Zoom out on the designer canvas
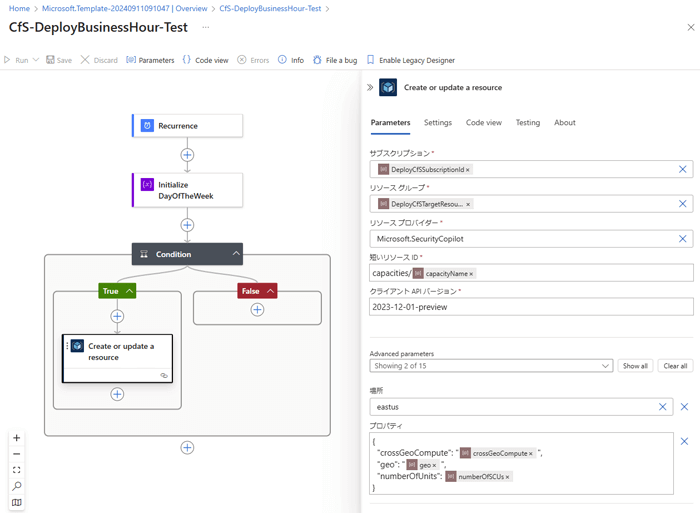Screen dimensions: 700x513 click(x=17, y=454)
